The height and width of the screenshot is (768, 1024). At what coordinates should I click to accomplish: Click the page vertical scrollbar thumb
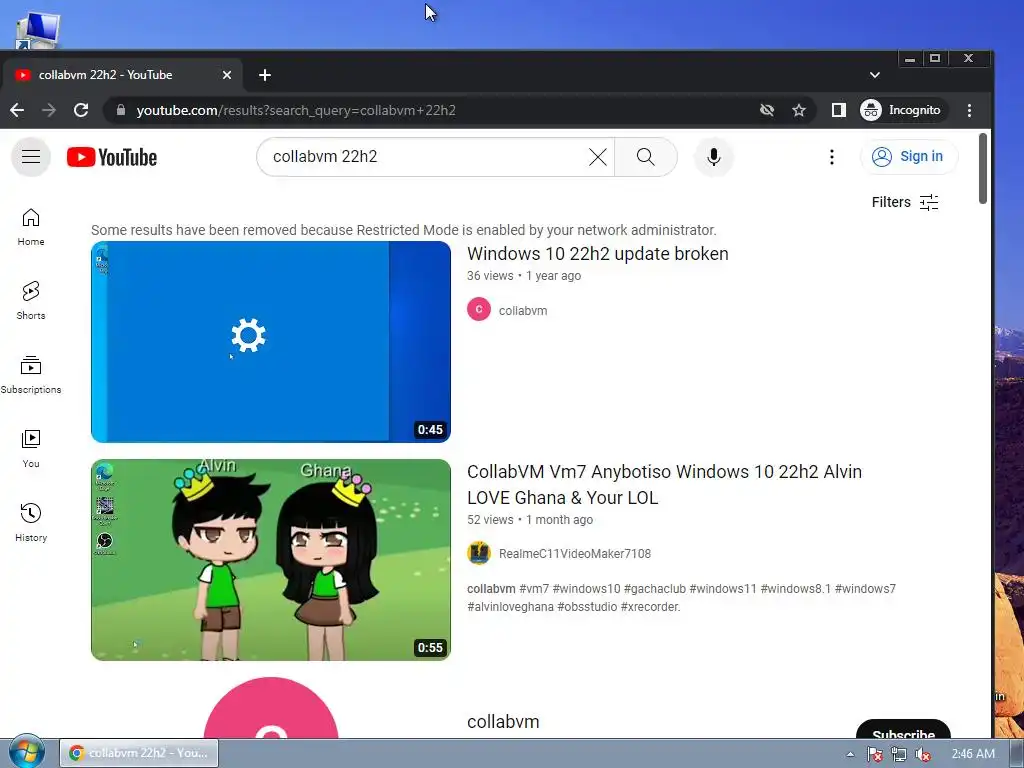pos(983,168)
